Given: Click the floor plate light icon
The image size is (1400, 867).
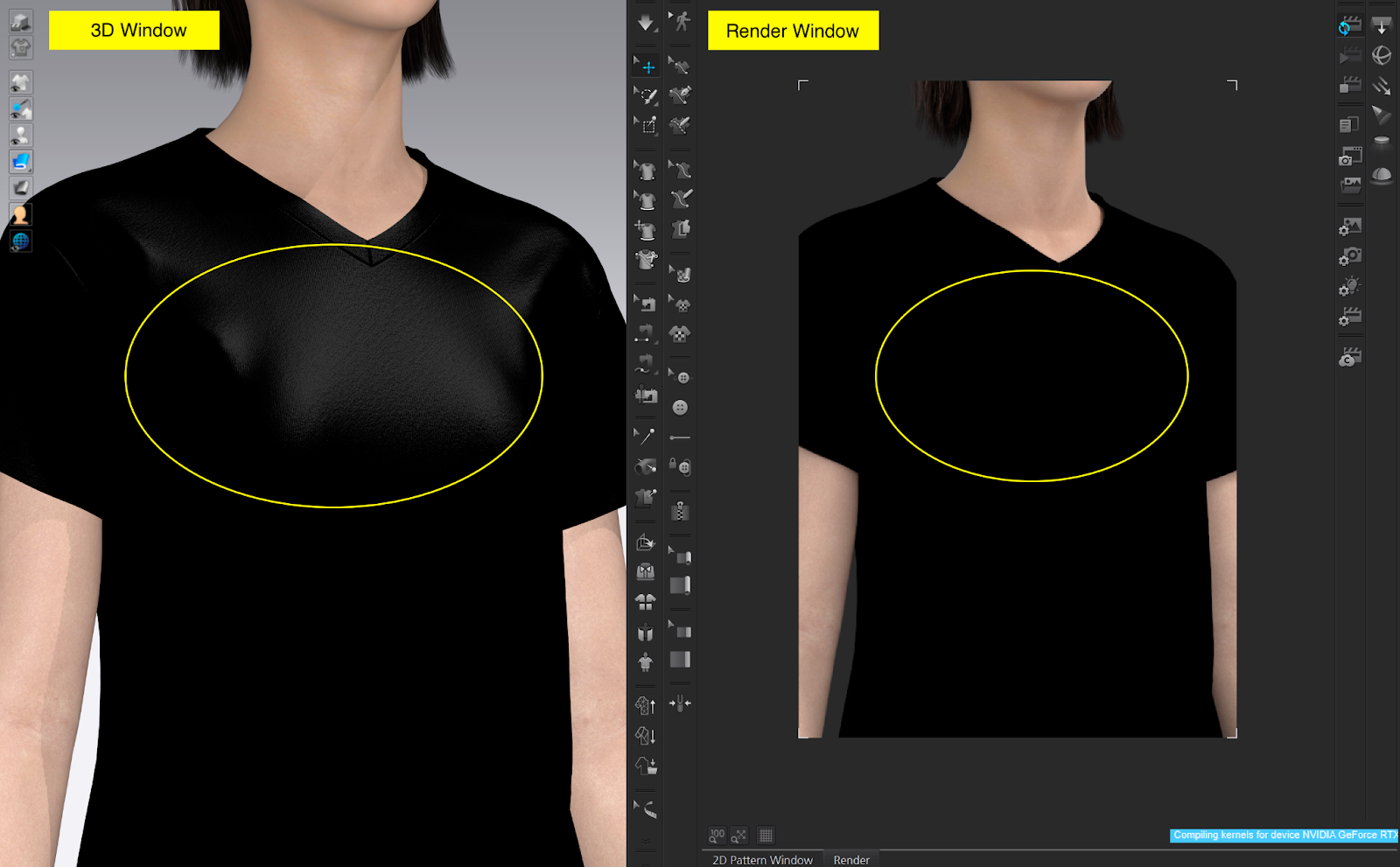Looking at the screenshot, I should point(1382,142).
